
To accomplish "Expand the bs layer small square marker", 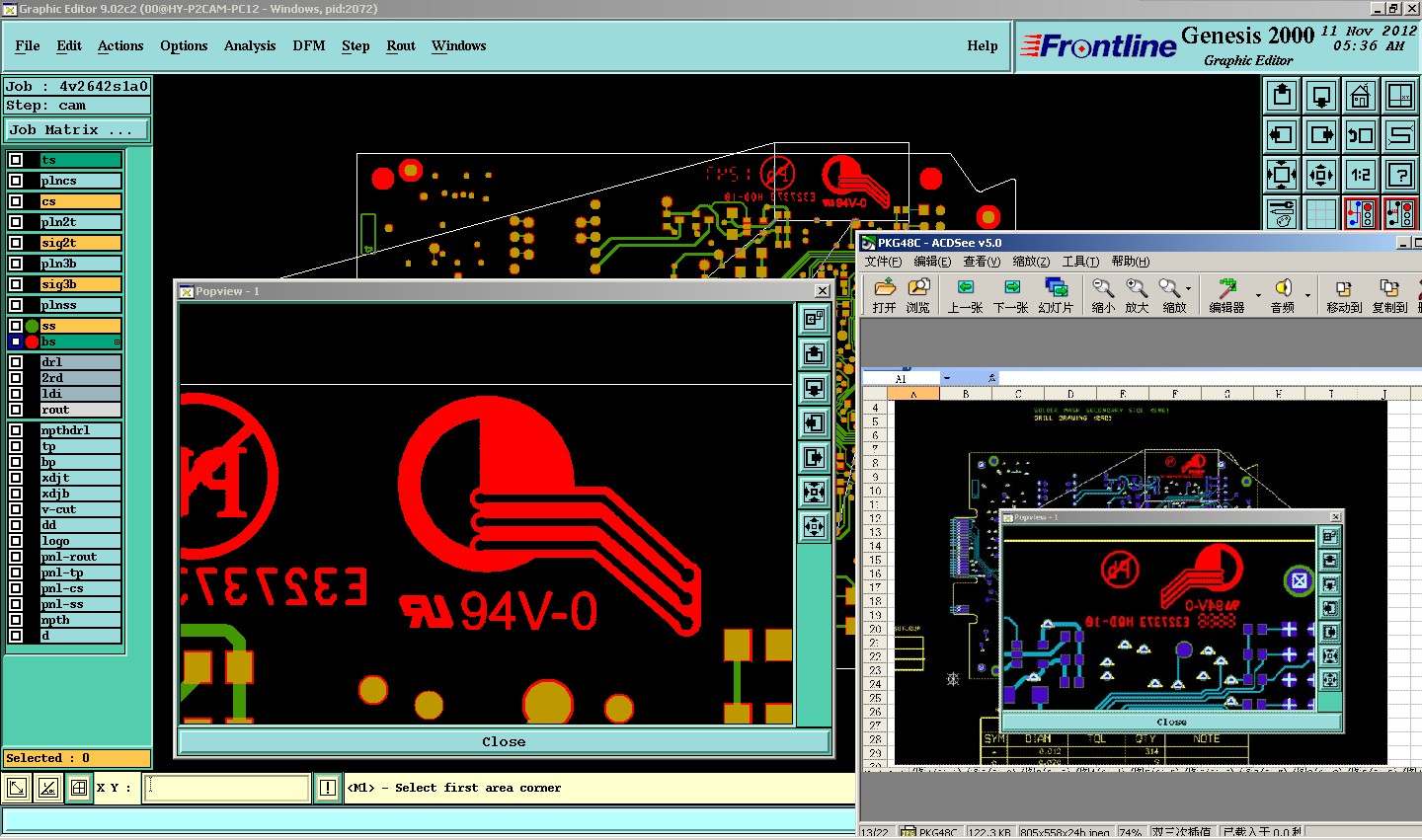I will 118,343.
